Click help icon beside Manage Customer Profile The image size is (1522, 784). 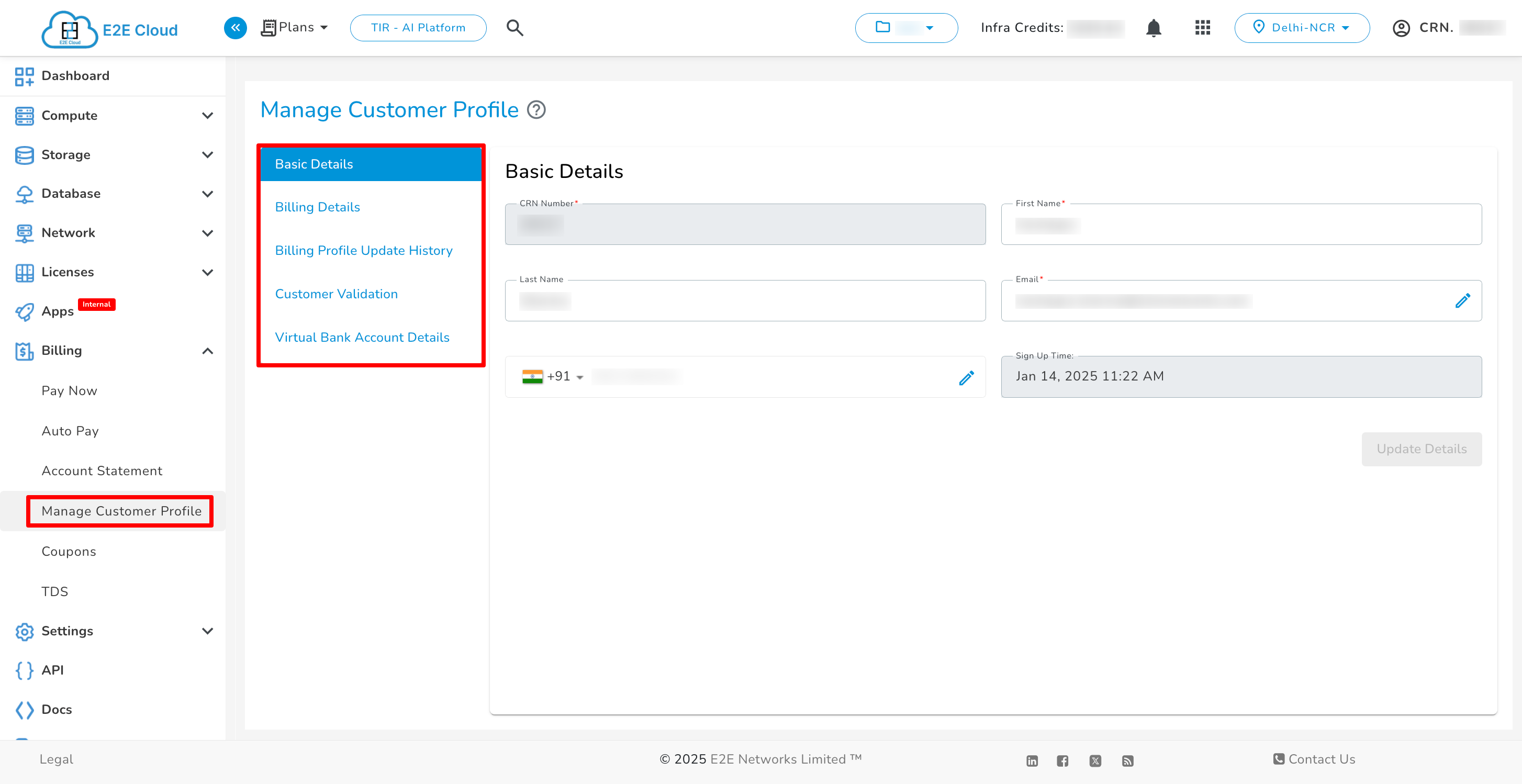point(536,110)
